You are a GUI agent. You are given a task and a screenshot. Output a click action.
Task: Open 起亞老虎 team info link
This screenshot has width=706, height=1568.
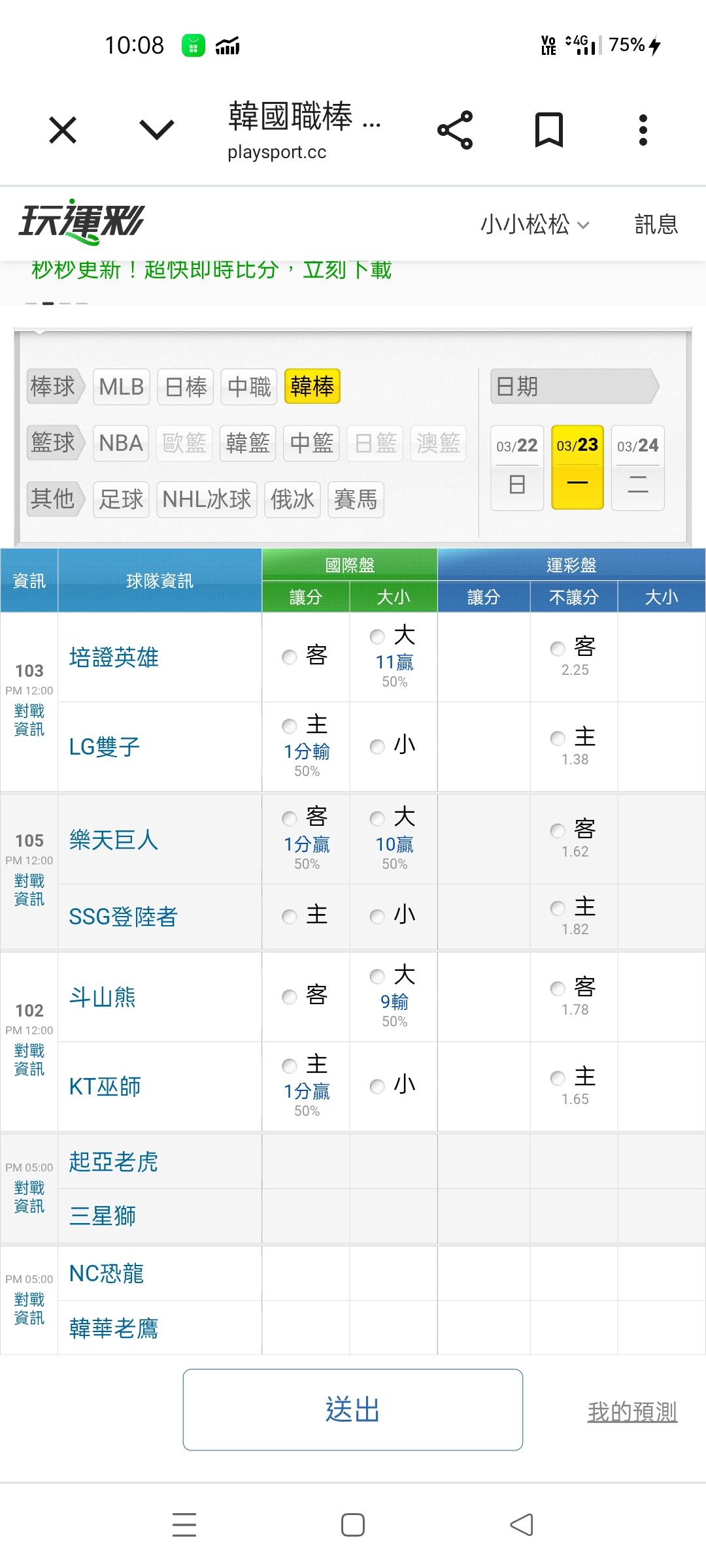point(114,1162)
